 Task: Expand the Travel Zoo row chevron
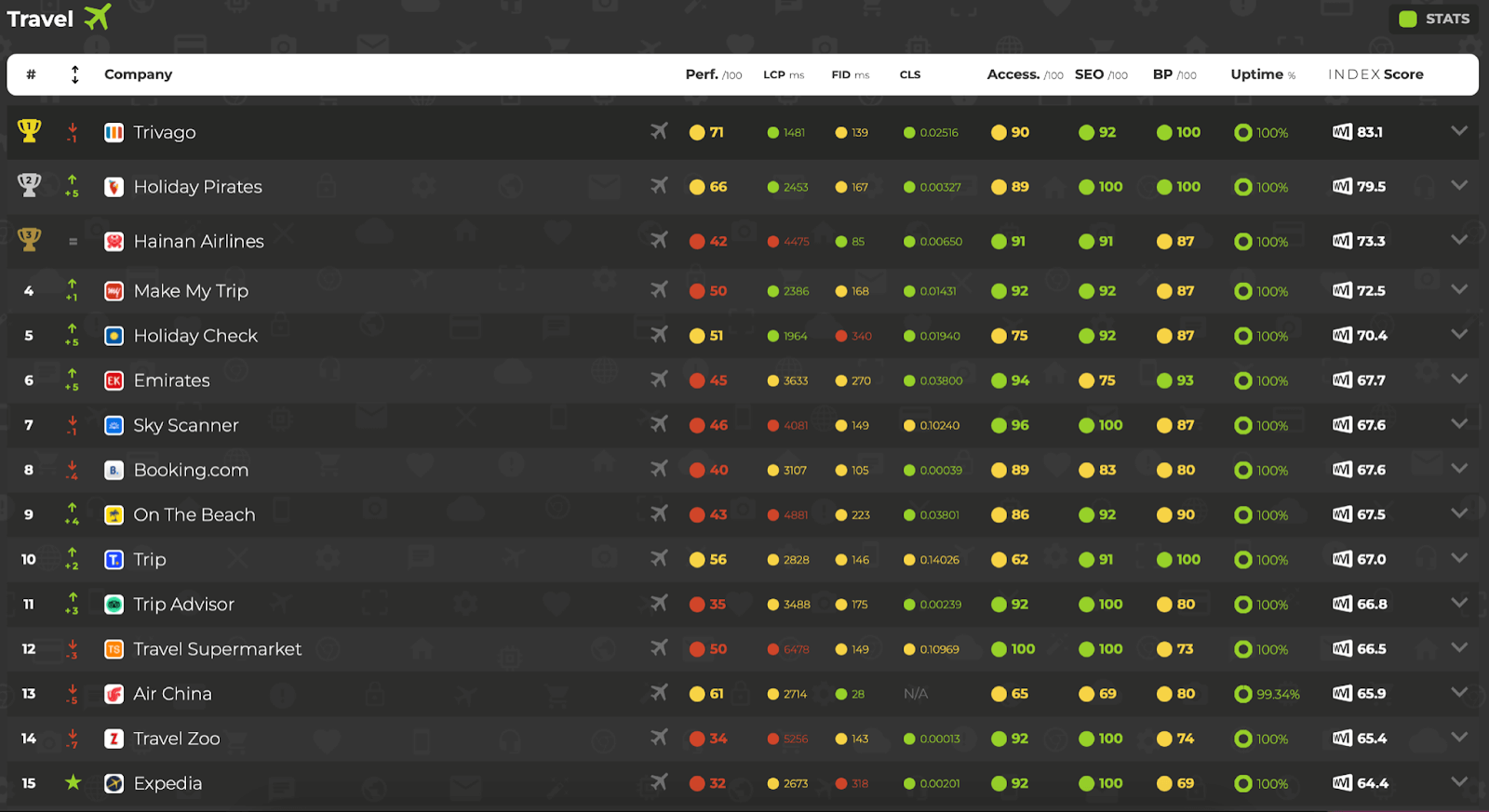point(1459,737)
